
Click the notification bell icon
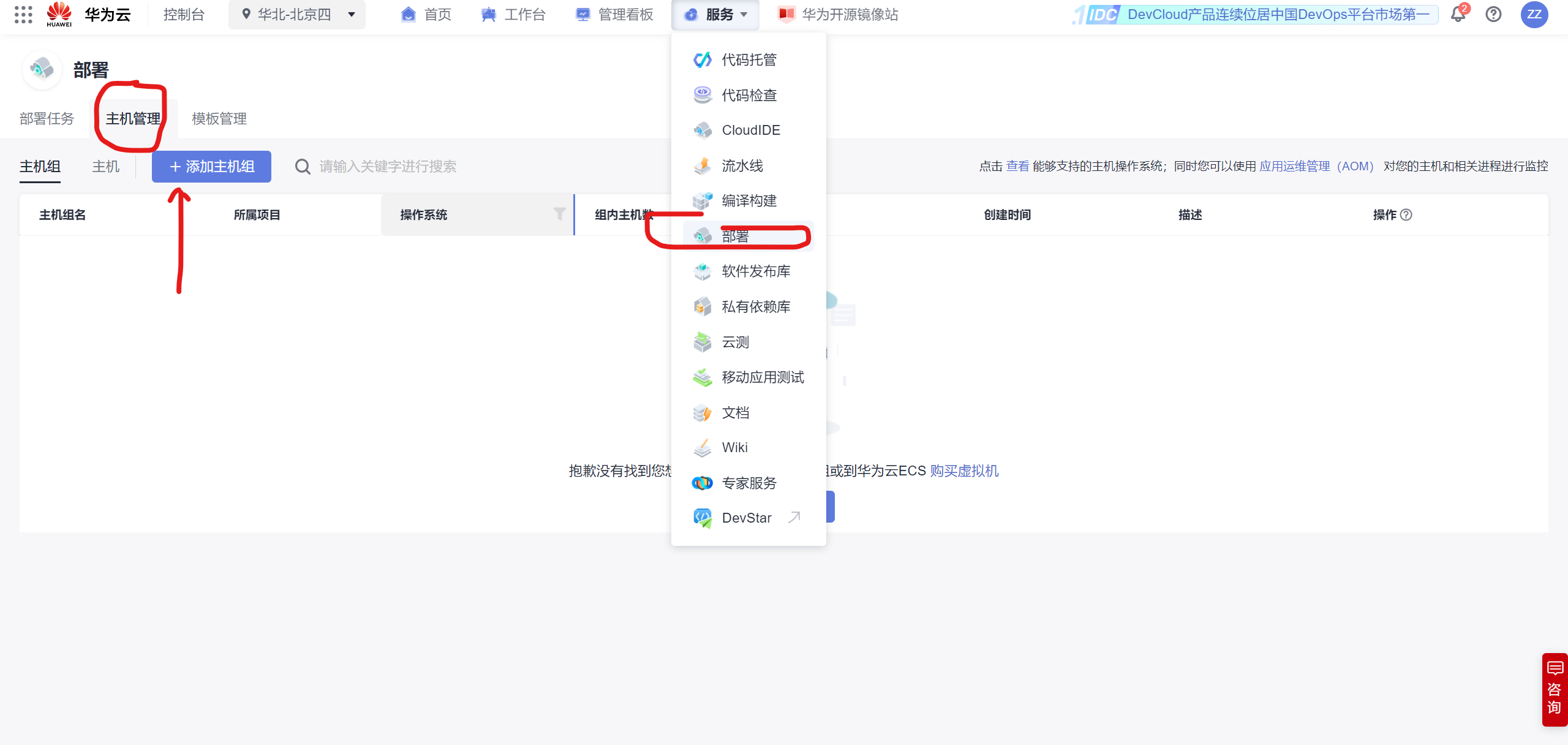[1458, 15]
